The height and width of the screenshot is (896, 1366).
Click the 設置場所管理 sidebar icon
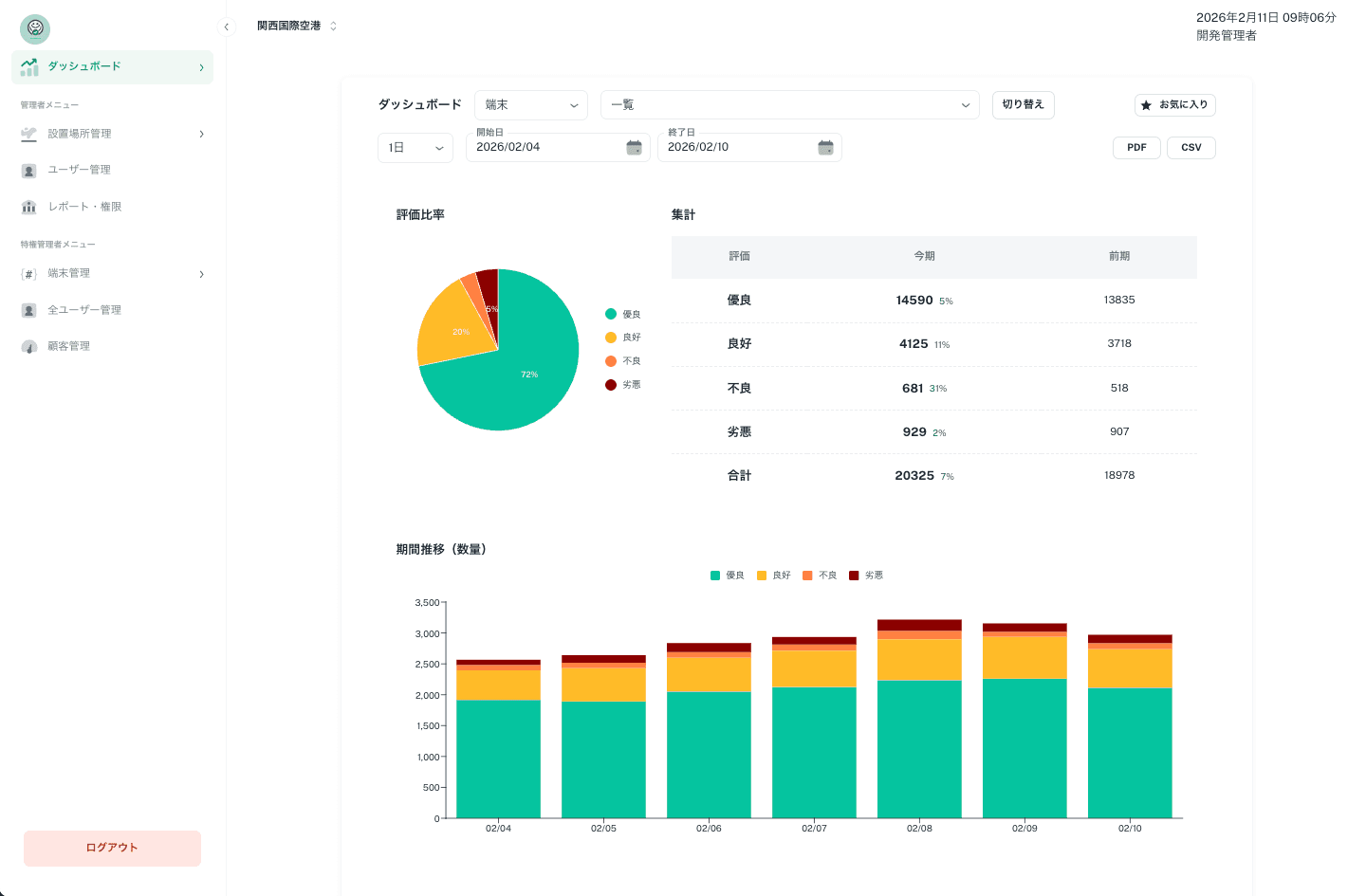coord(29,134)
